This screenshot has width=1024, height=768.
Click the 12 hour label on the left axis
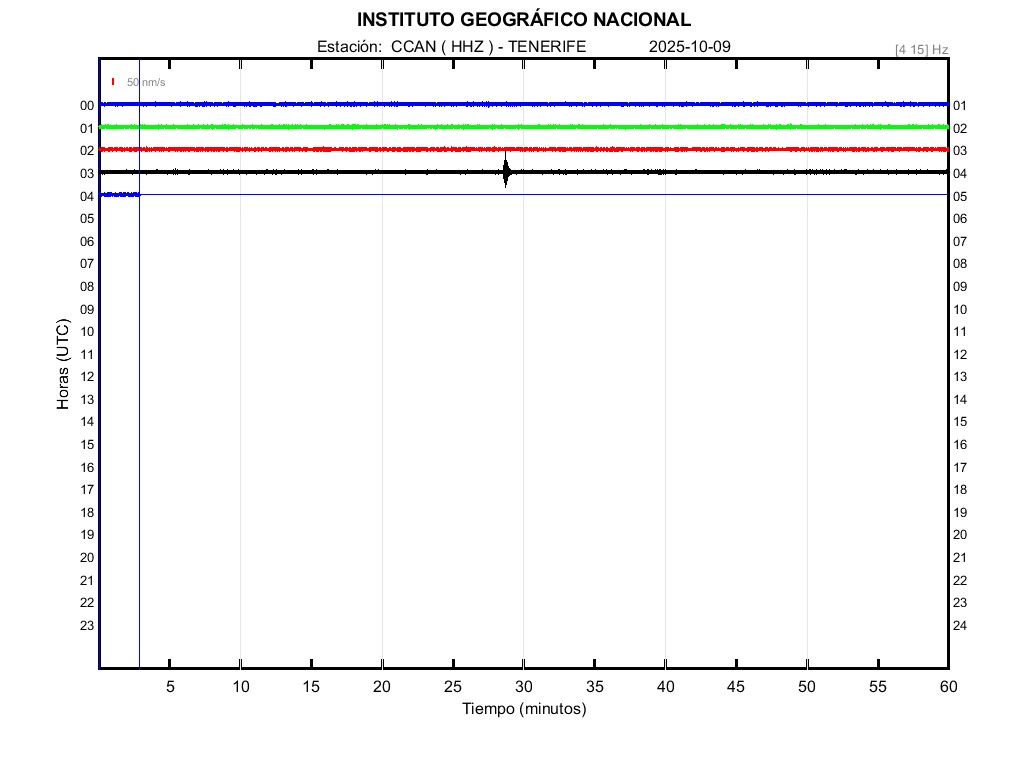(x=87, y=376)
